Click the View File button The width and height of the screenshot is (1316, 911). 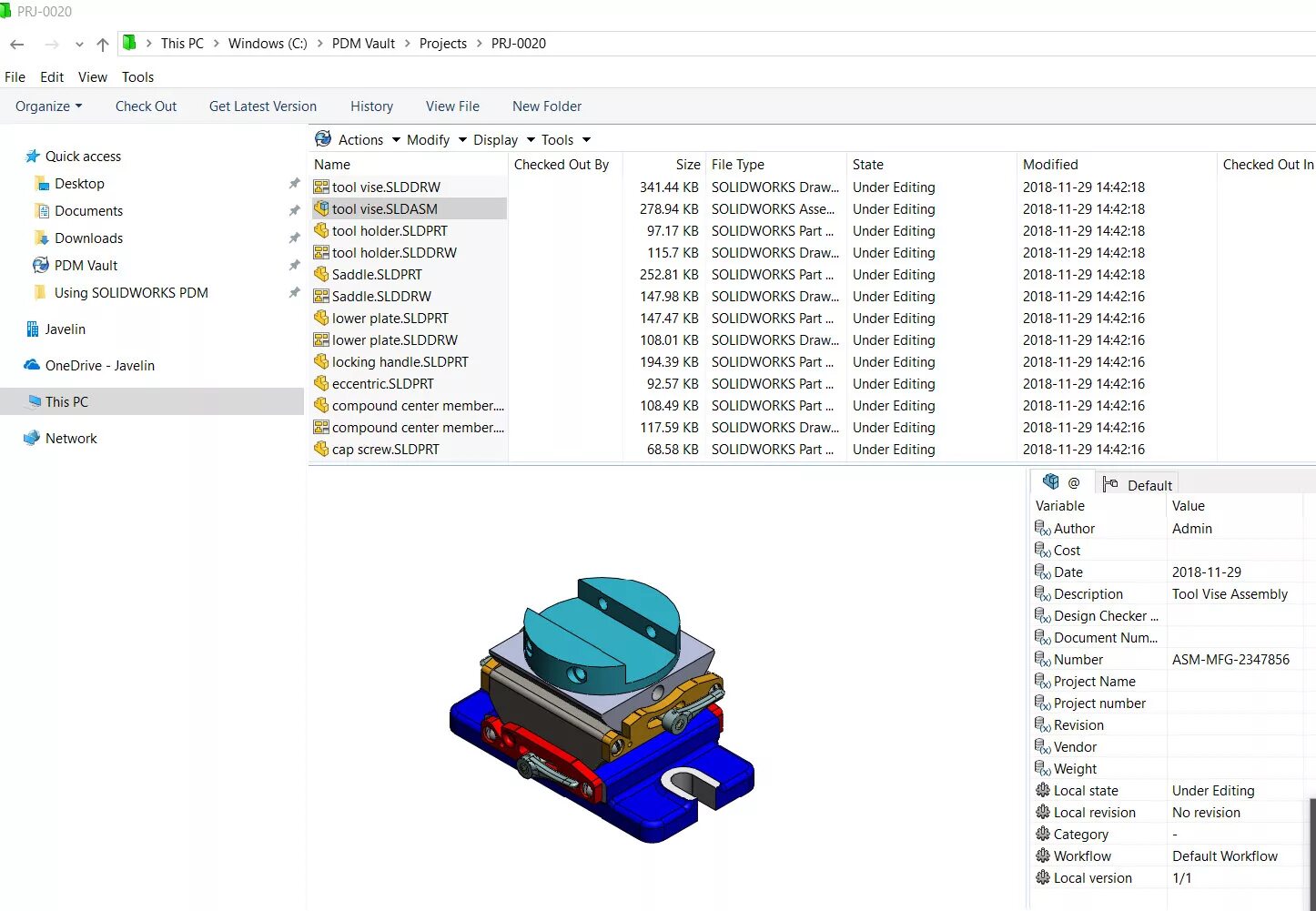(x=452, y=106)
